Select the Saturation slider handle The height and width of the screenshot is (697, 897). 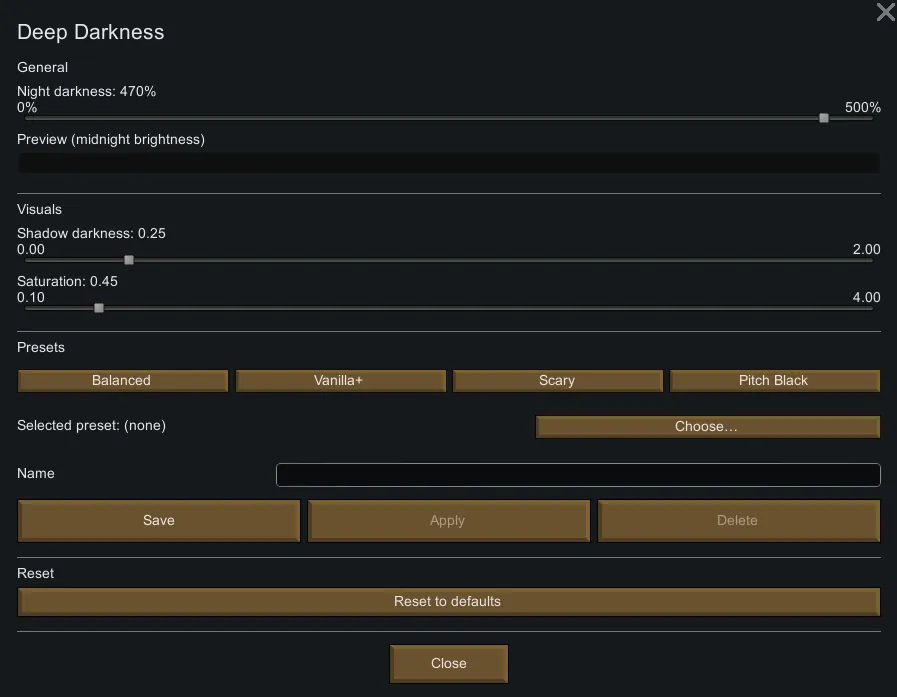(99, 308)
